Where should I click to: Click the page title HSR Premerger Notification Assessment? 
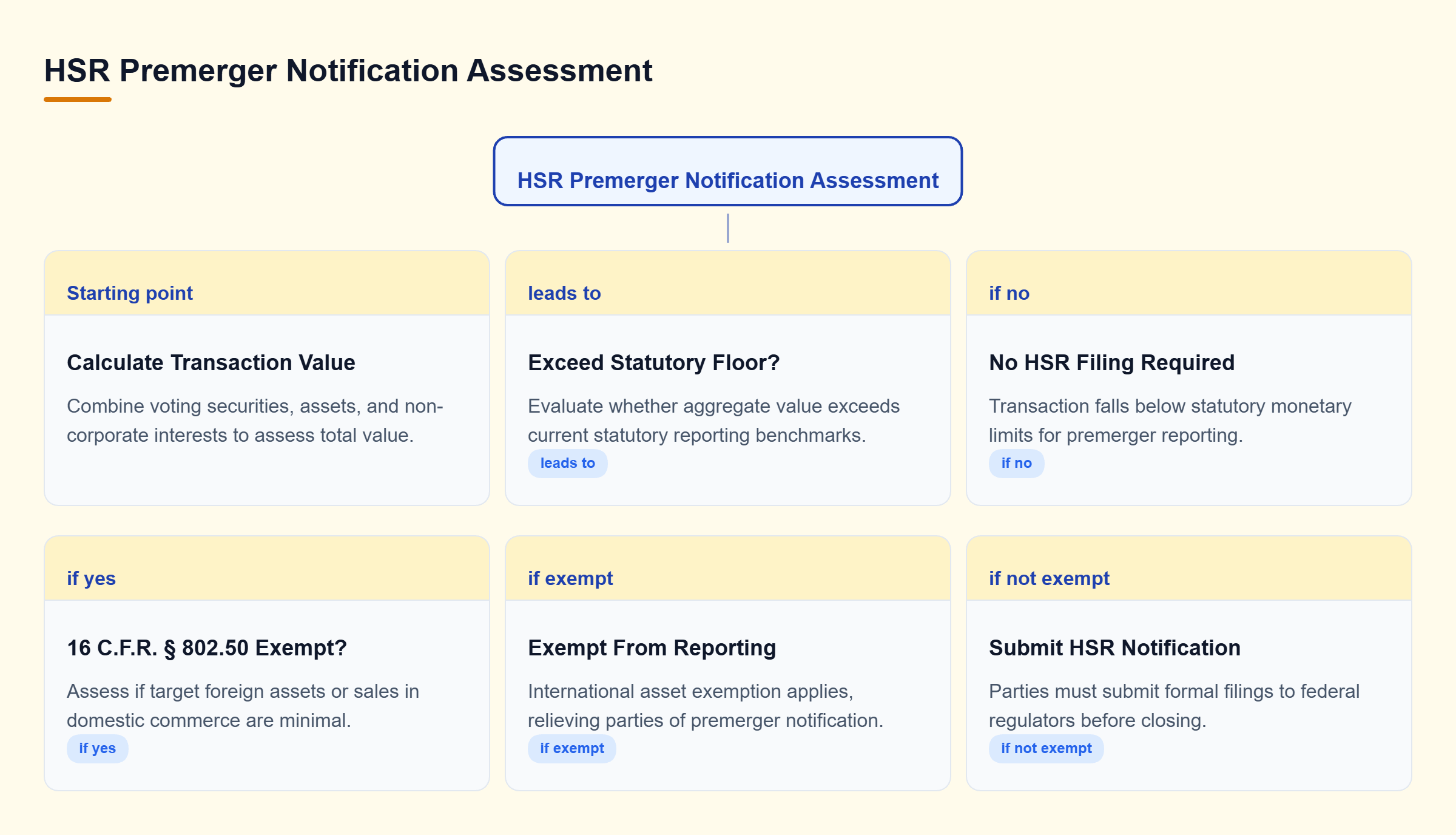coord(348,70)
